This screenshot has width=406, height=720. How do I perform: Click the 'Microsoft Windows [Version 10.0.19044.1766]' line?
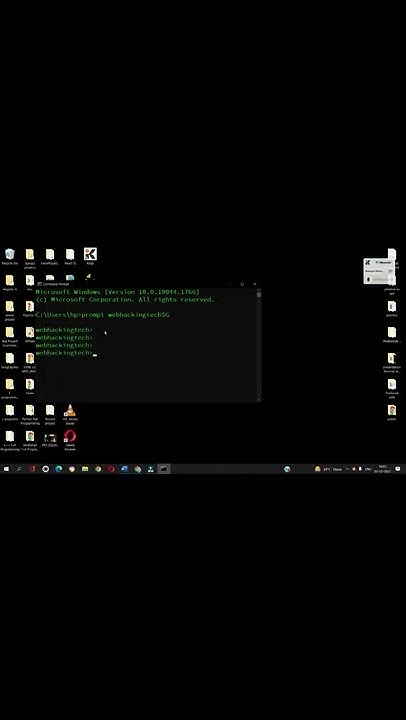coord(118,292)
